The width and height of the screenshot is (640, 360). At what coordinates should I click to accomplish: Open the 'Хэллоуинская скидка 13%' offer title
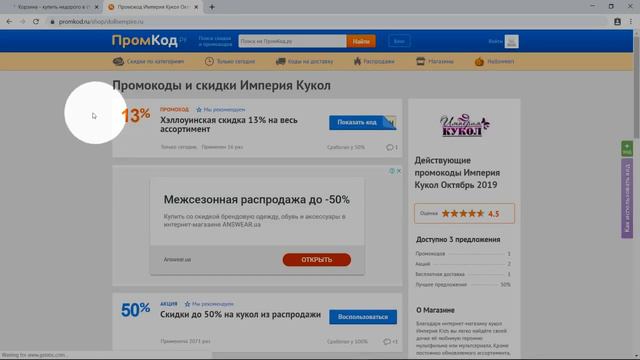pos(229,124)
